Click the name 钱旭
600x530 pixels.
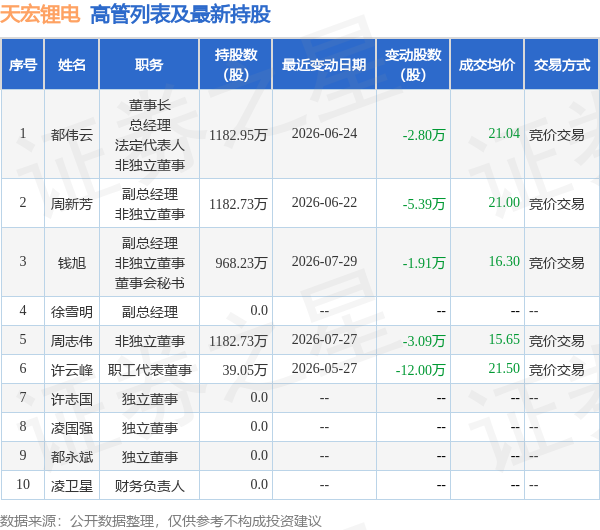click(x=72, y=263)
